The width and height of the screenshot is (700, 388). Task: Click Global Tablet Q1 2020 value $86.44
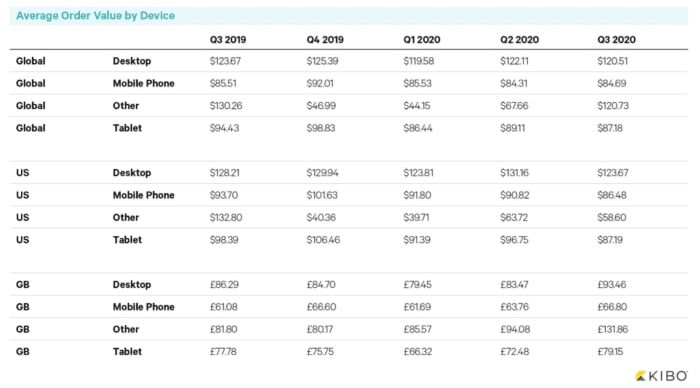coord(417,128)
